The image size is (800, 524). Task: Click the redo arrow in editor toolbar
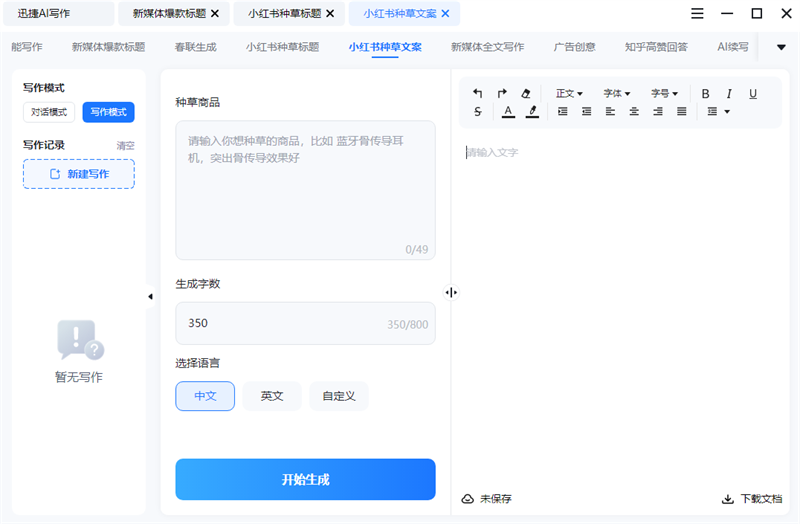tap(502, 93)
